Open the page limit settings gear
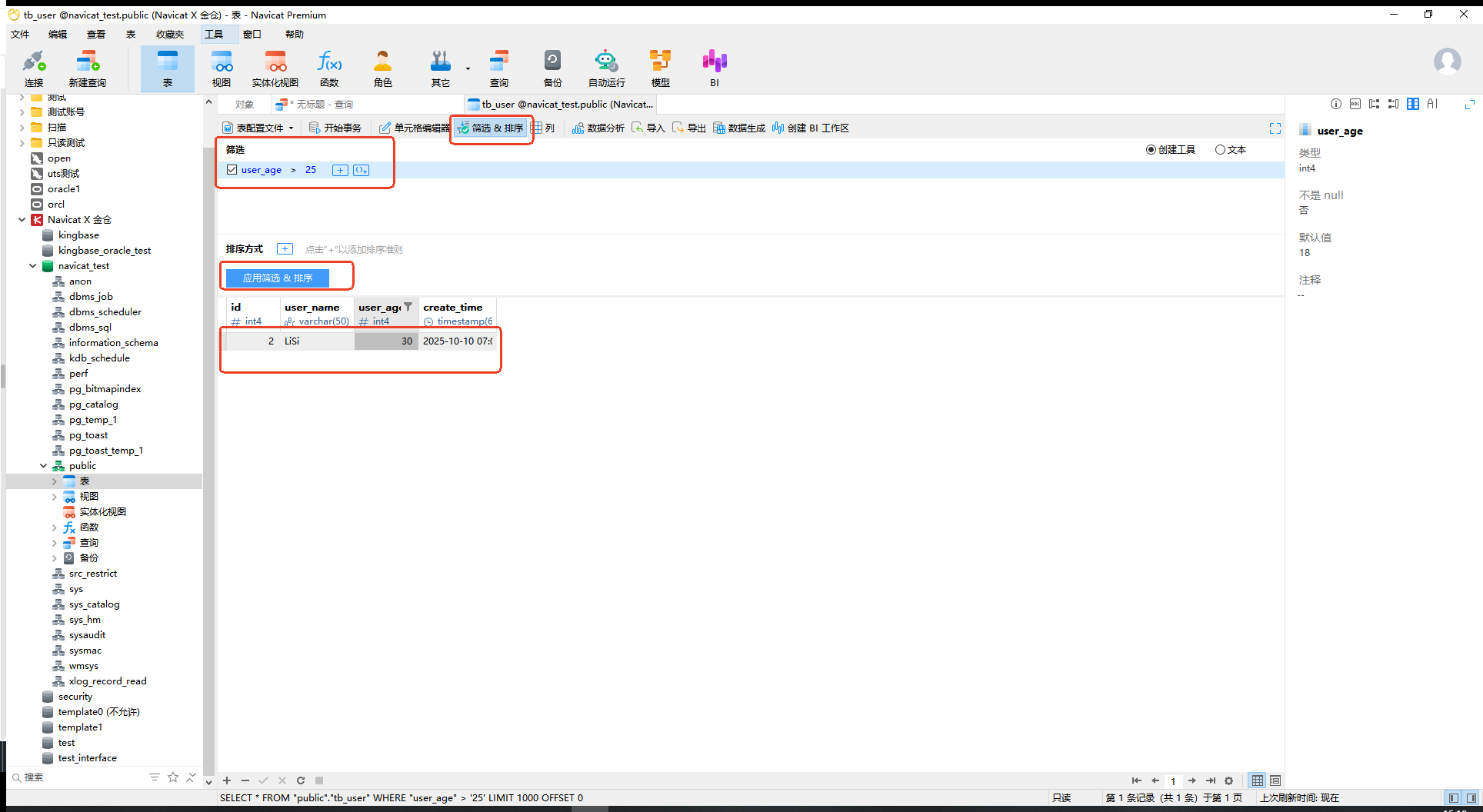The image size is (1483, 812). click(1228, 780)
